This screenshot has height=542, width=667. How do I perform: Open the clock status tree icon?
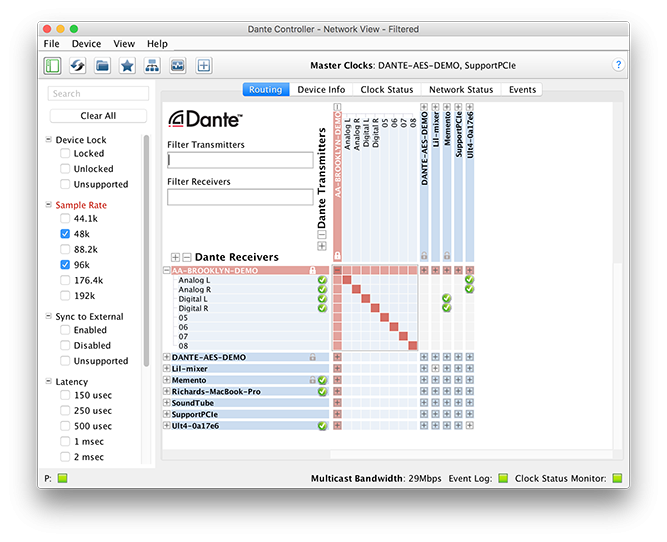tap(152, 66)
